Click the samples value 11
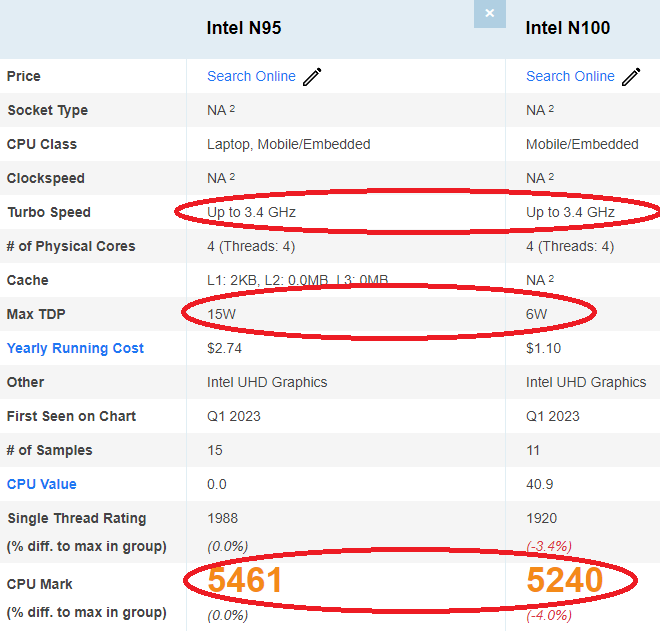Viewport: 660px width, 631px height. (x=533, y=450)
